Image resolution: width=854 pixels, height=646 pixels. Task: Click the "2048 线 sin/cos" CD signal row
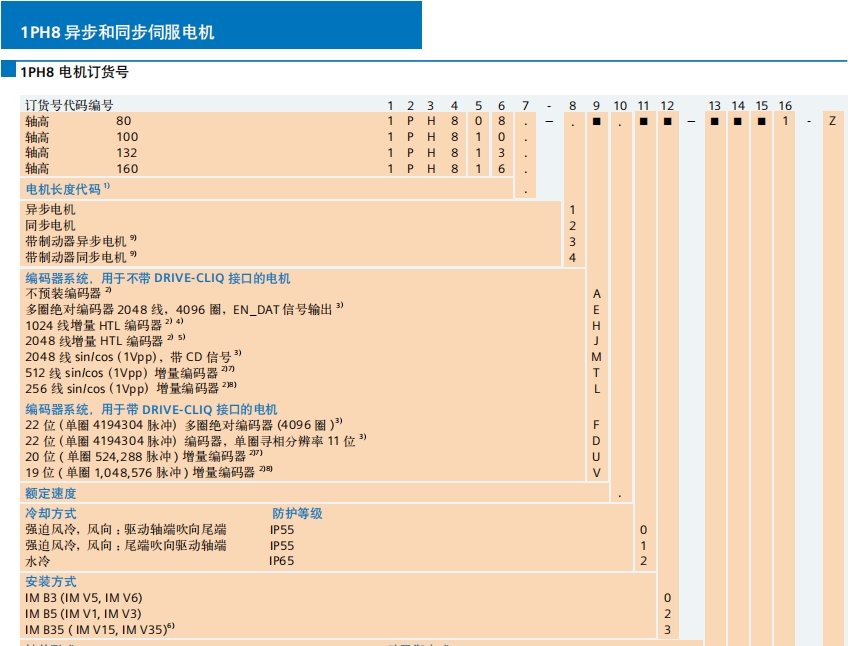tap(133, 357)
